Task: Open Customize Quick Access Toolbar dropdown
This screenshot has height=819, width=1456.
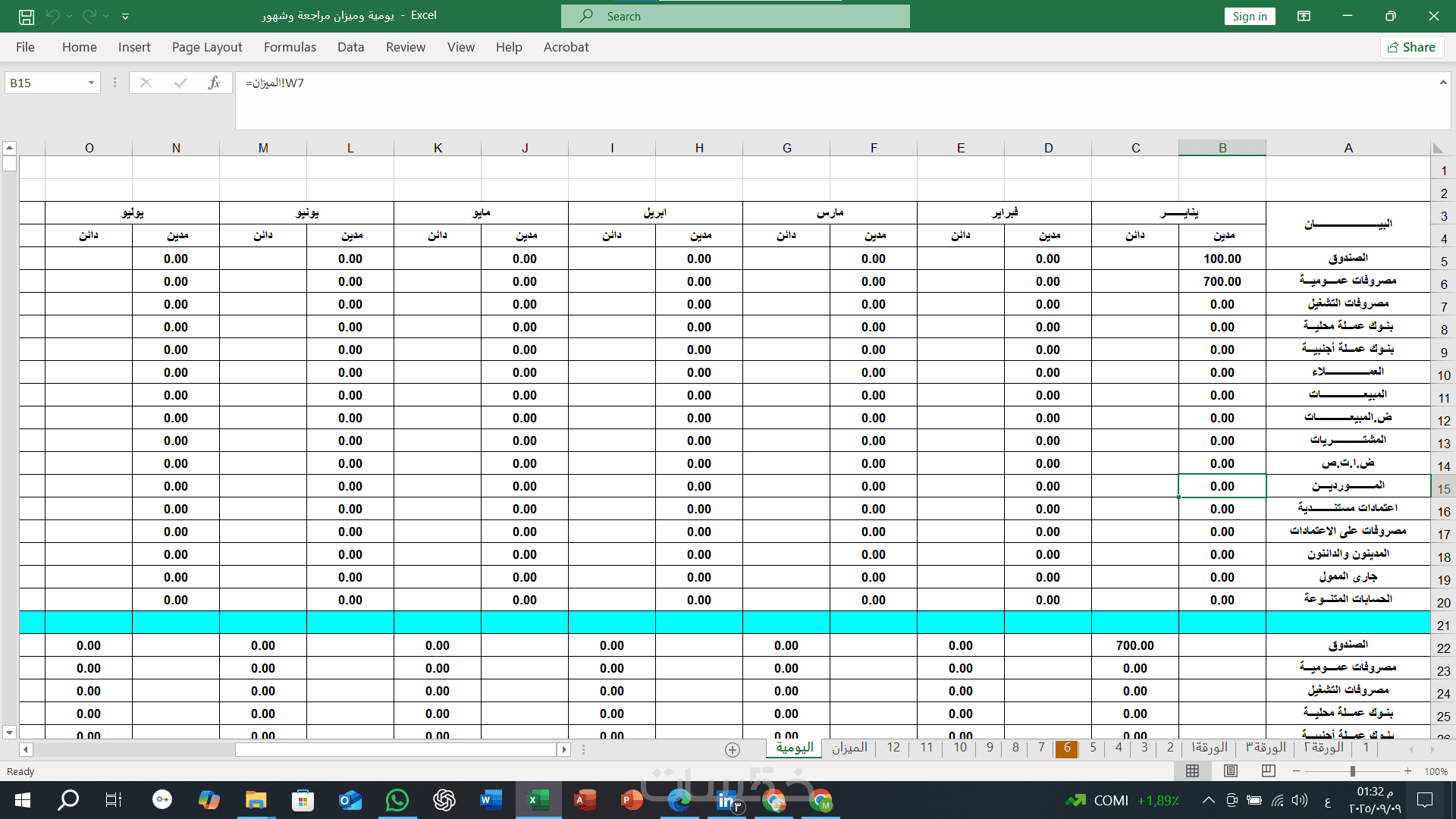Action: pyautogui.click(x=126, y=16)
